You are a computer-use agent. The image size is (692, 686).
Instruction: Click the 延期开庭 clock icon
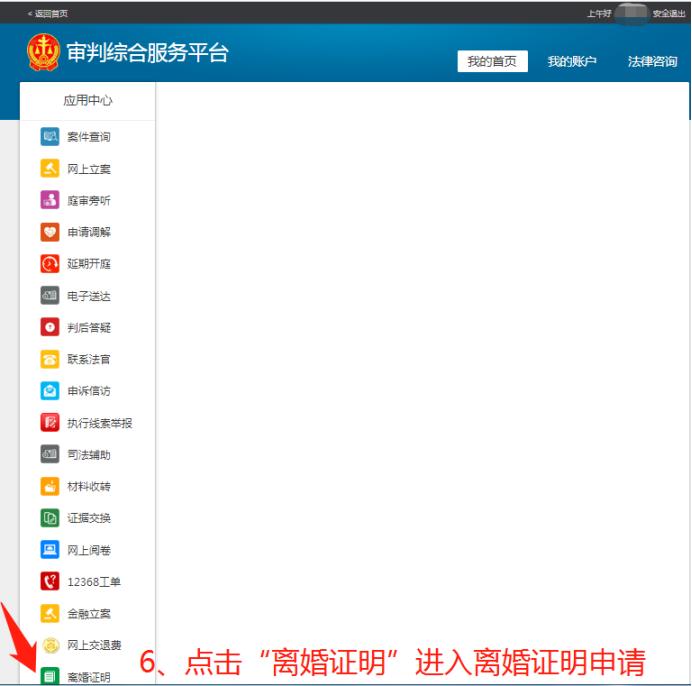50,264
